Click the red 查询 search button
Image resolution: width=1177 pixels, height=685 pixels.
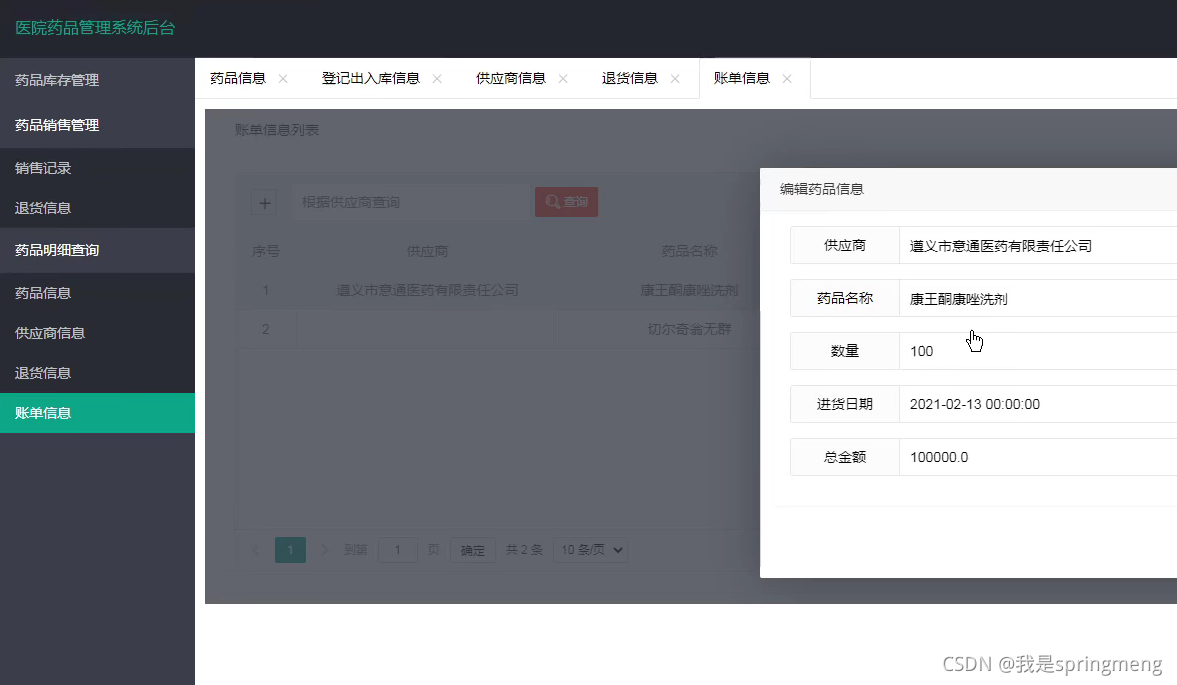pyautogui.click(x=567, y=202)
